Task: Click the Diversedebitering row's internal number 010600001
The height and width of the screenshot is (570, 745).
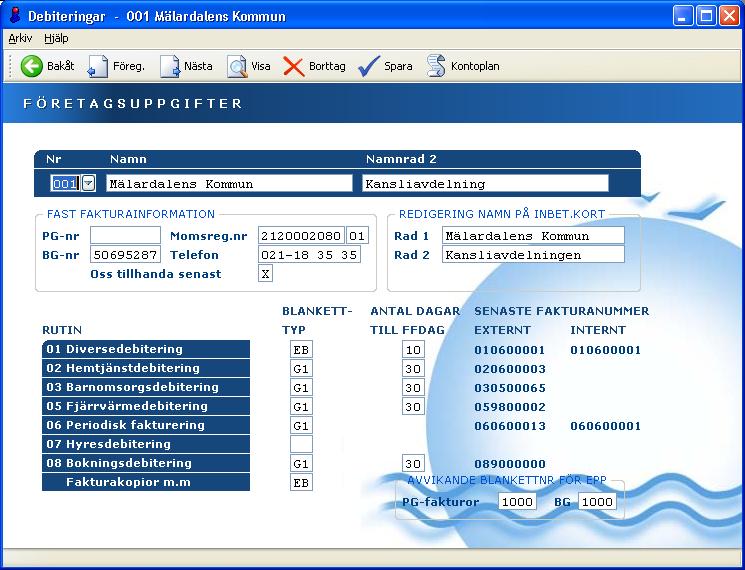Action: 606,350
